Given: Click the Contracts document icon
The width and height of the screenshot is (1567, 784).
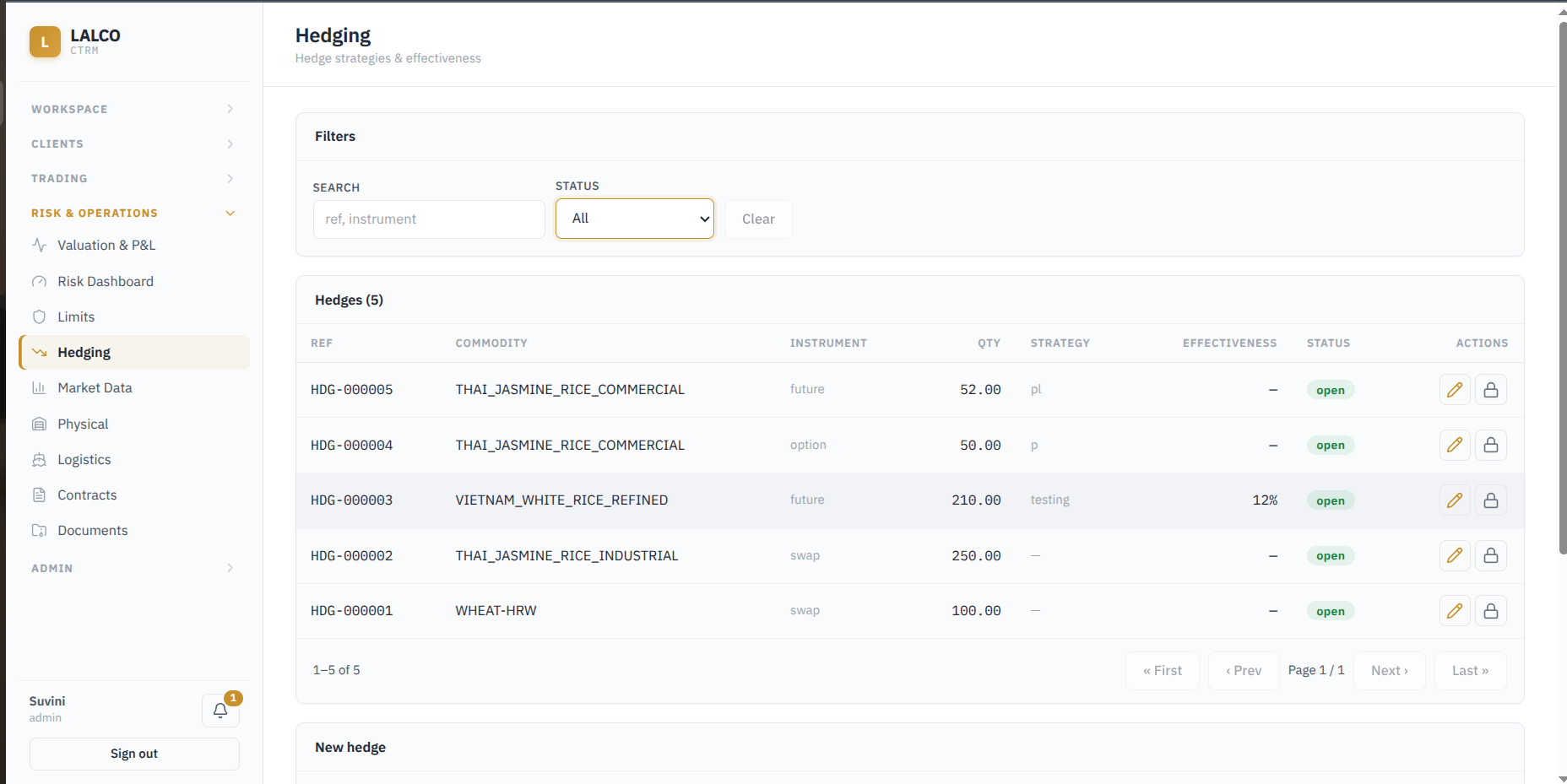Looking at the screenshot, I should [39, 495].
